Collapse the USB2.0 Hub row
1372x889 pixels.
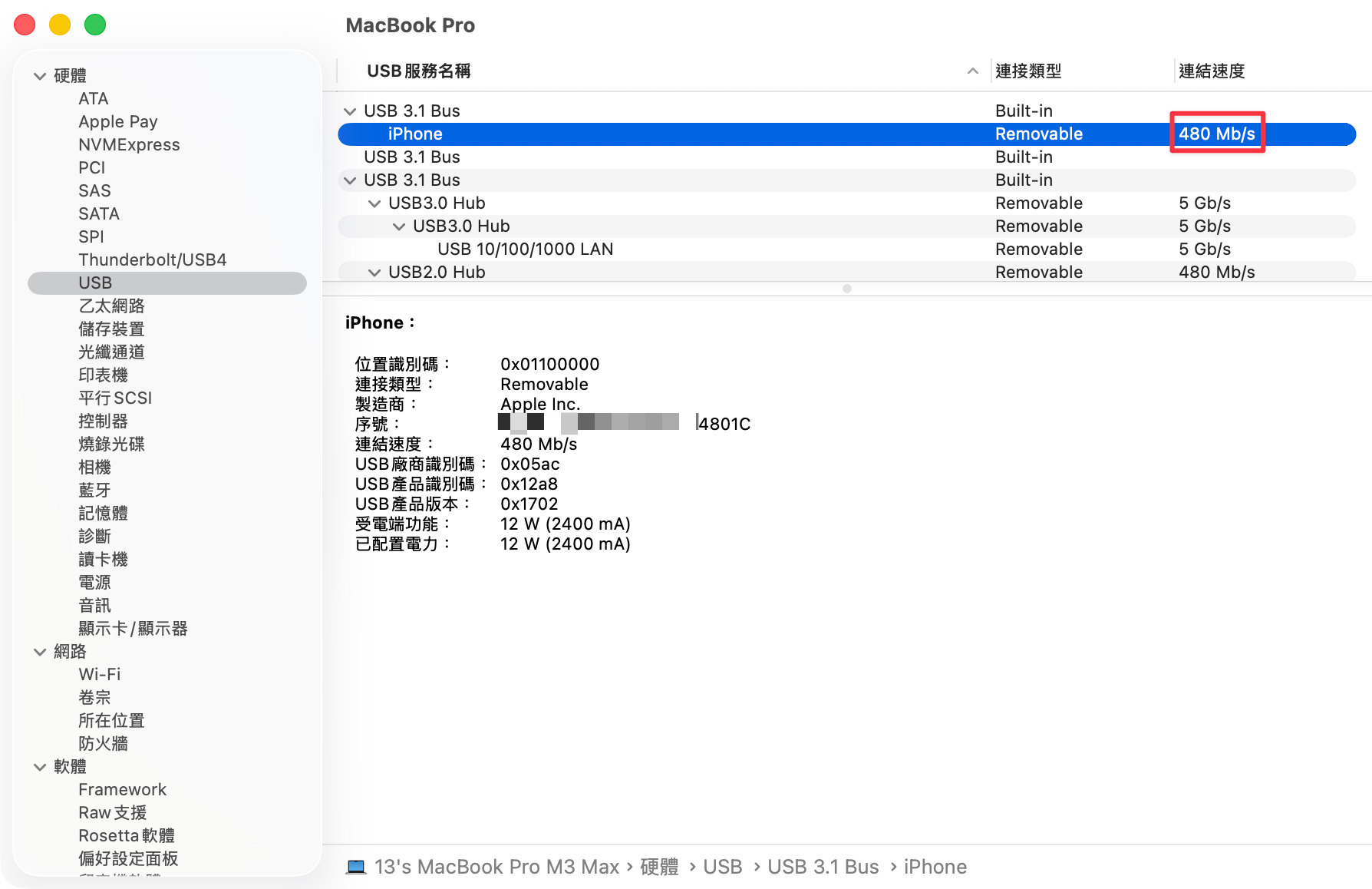pos(374,273)
